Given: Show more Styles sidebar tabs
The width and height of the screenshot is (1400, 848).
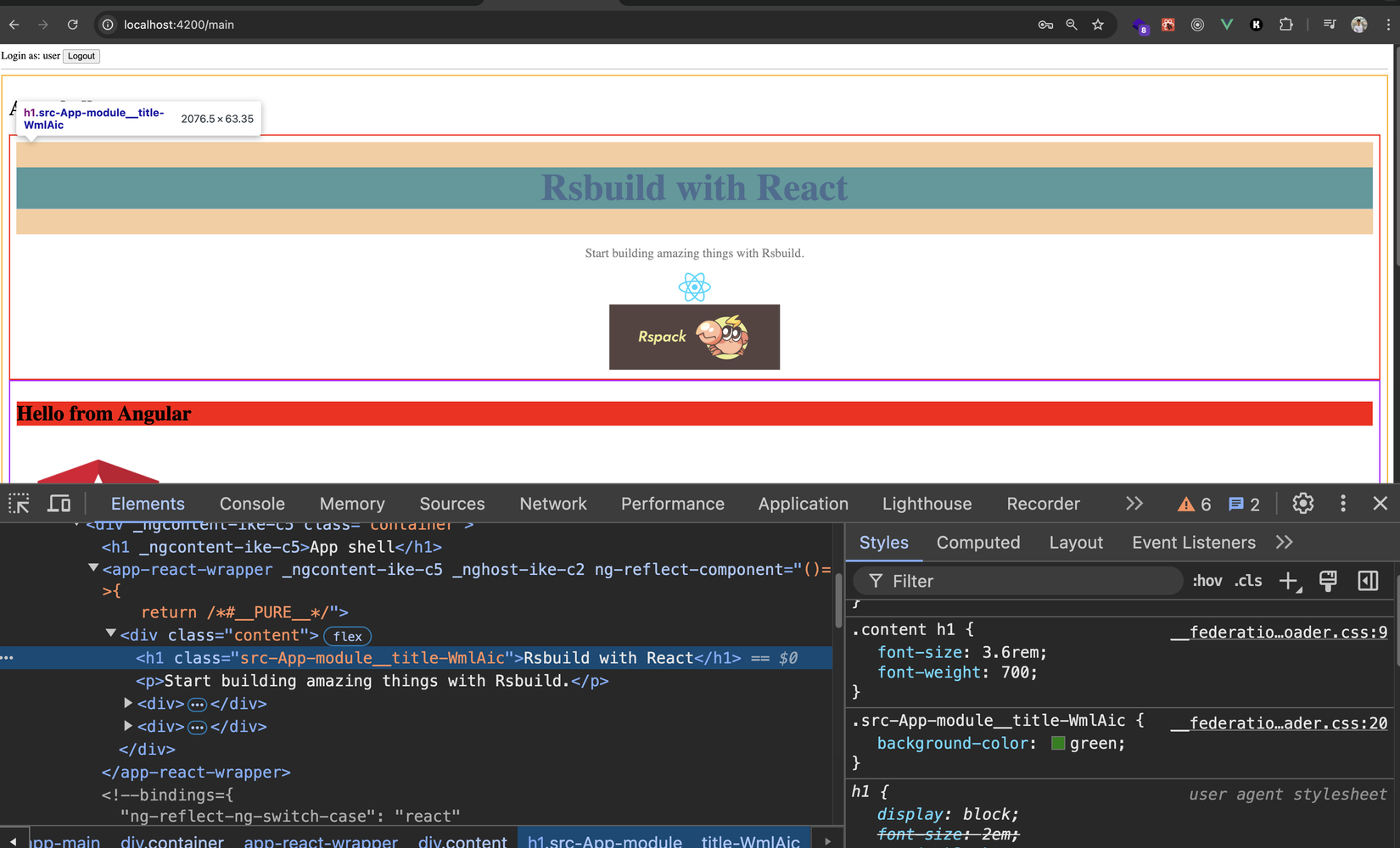Looking at the screenshot, I should 1285,543.
